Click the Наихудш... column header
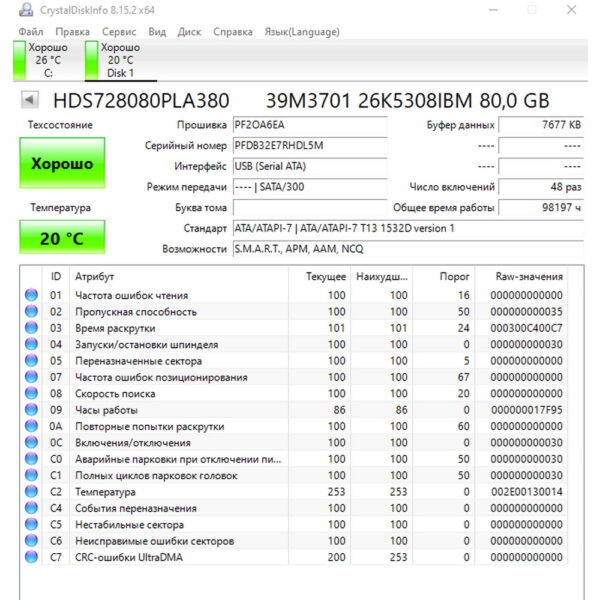600x600 pixels. pyautogui.click(x=382, y=276)
